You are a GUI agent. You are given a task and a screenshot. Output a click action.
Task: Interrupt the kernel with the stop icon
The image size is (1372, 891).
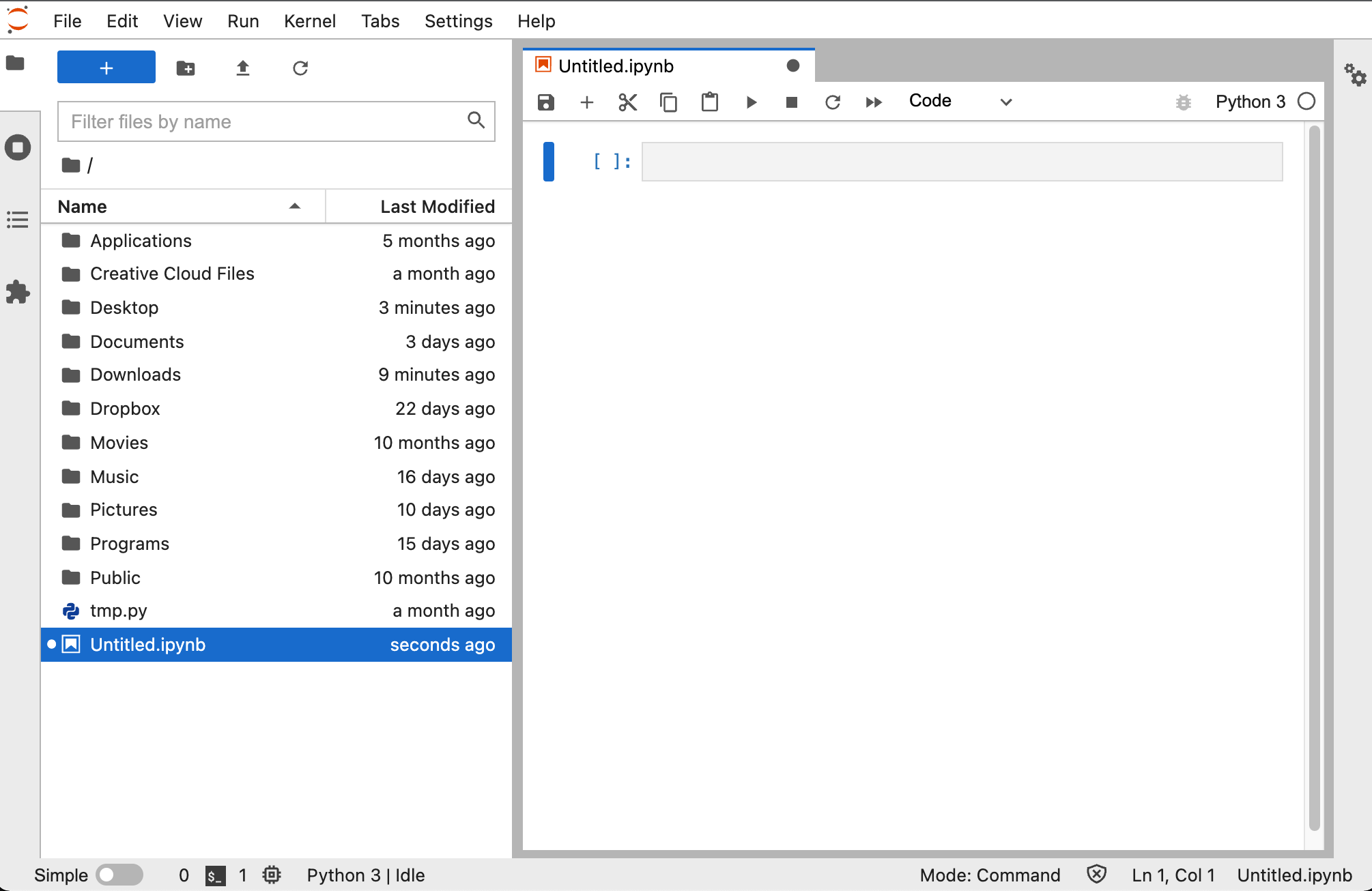pos(792,102)
